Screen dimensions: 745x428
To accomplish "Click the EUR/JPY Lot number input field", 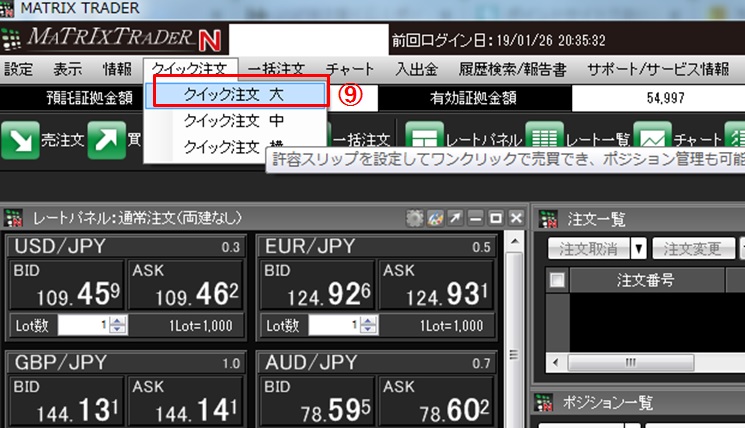I will pos(334,325).
